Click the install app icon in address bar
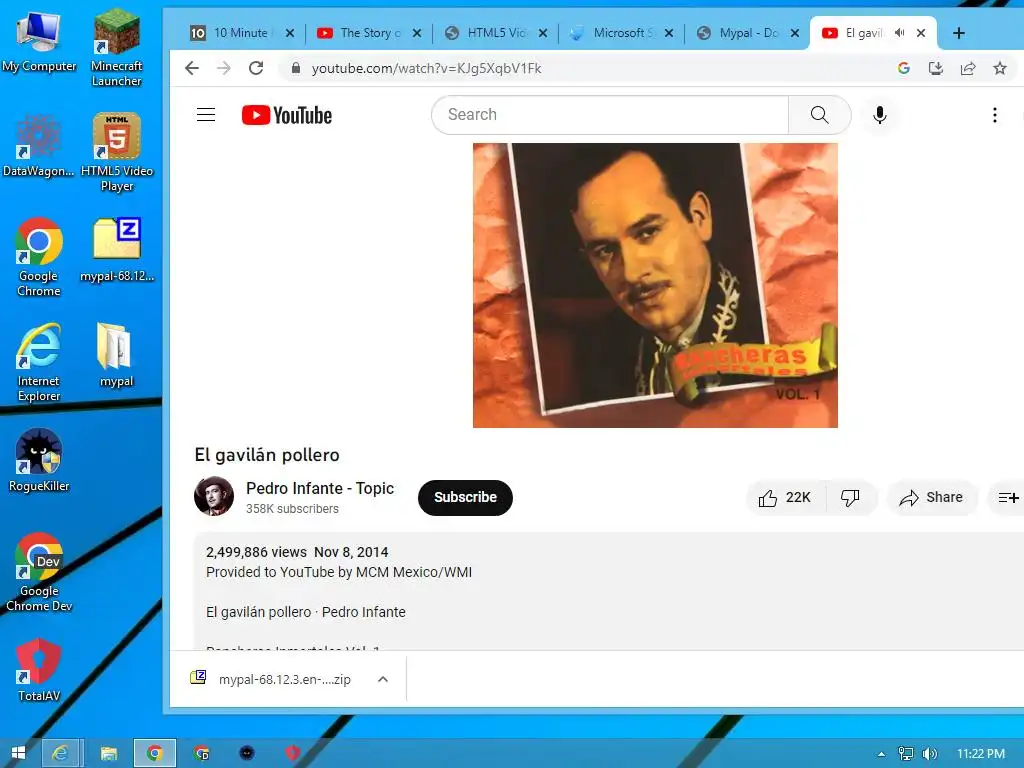 pyautogui.click(x=936, y=68)
